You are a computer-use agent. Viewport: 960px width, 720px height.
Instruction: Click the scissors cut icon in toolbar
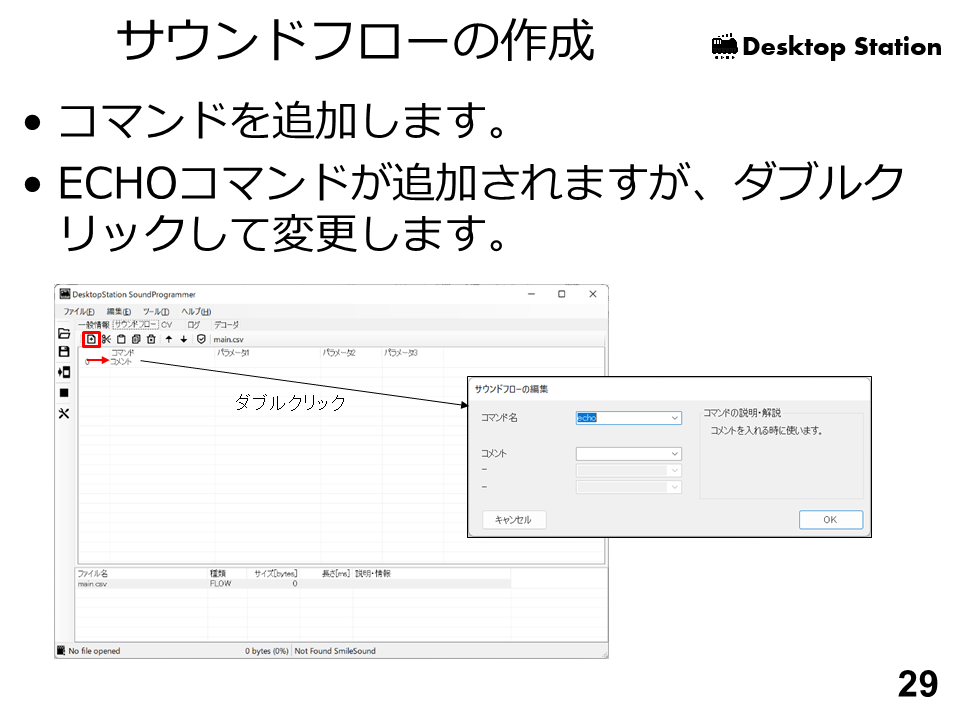point(106,339)
